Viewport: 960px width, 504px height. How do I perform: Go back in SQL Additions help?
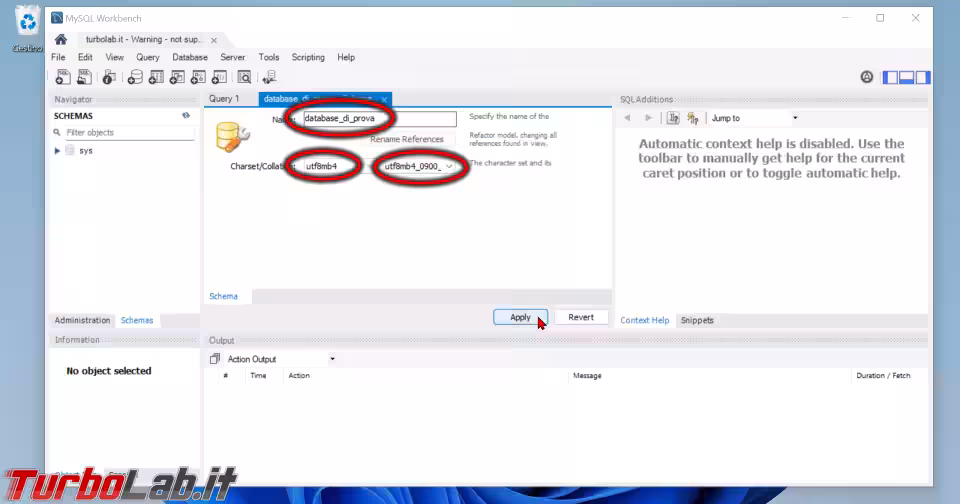pos(627,118)
